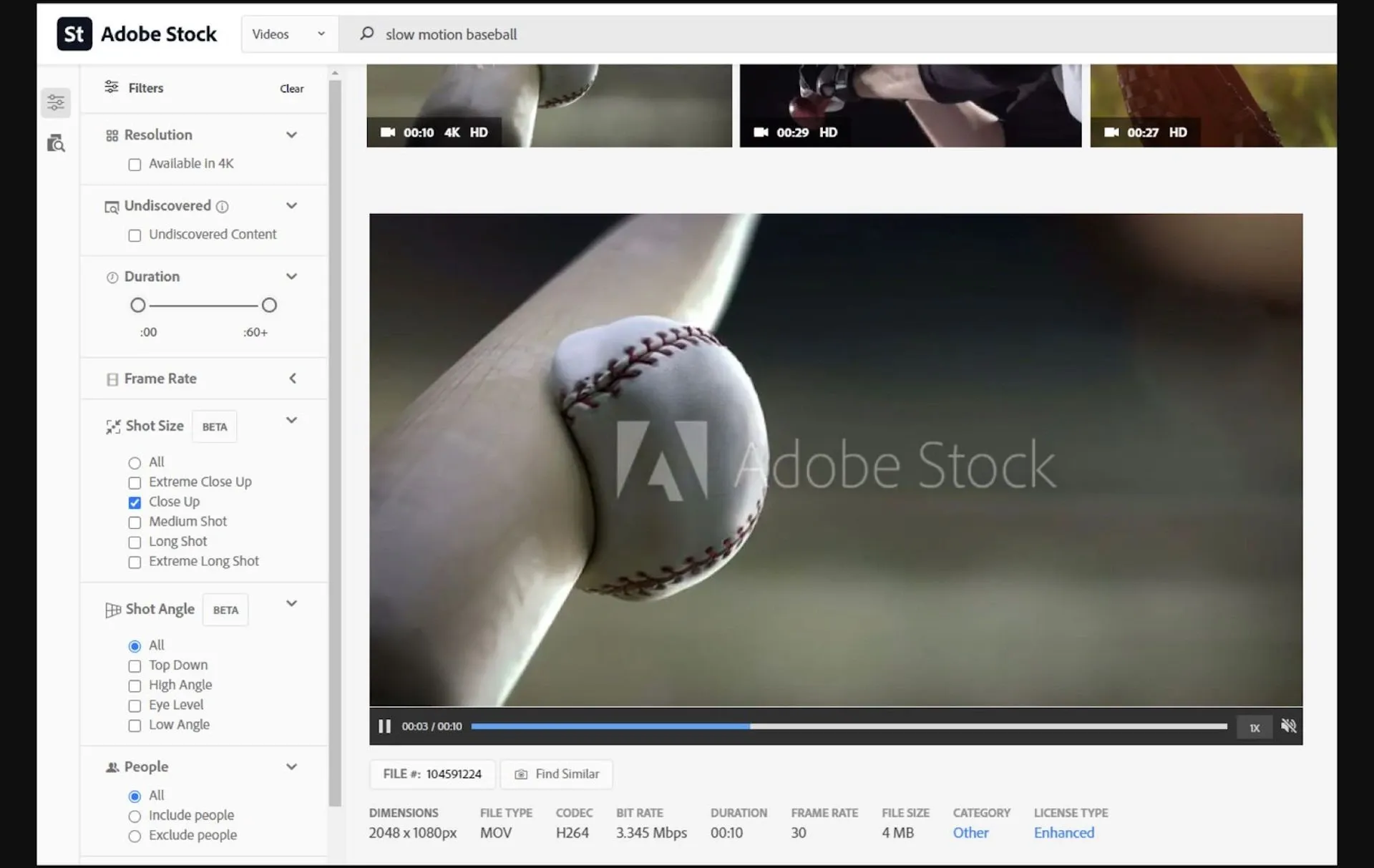
Task: Pause the baseball video
Action: point(385,726)
